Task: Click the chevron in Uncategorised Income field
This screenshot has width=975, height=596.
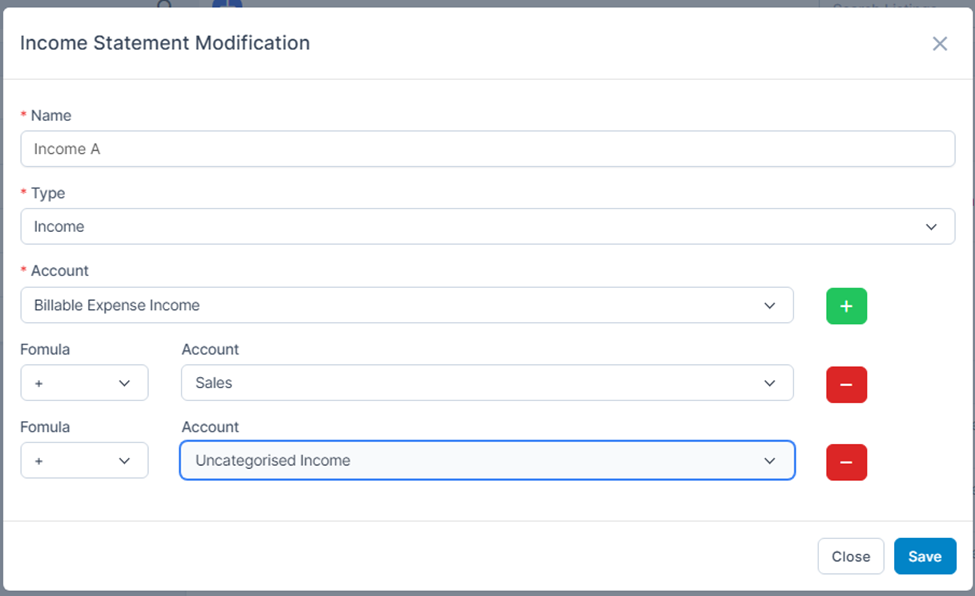Action: [x=770, y=461]
